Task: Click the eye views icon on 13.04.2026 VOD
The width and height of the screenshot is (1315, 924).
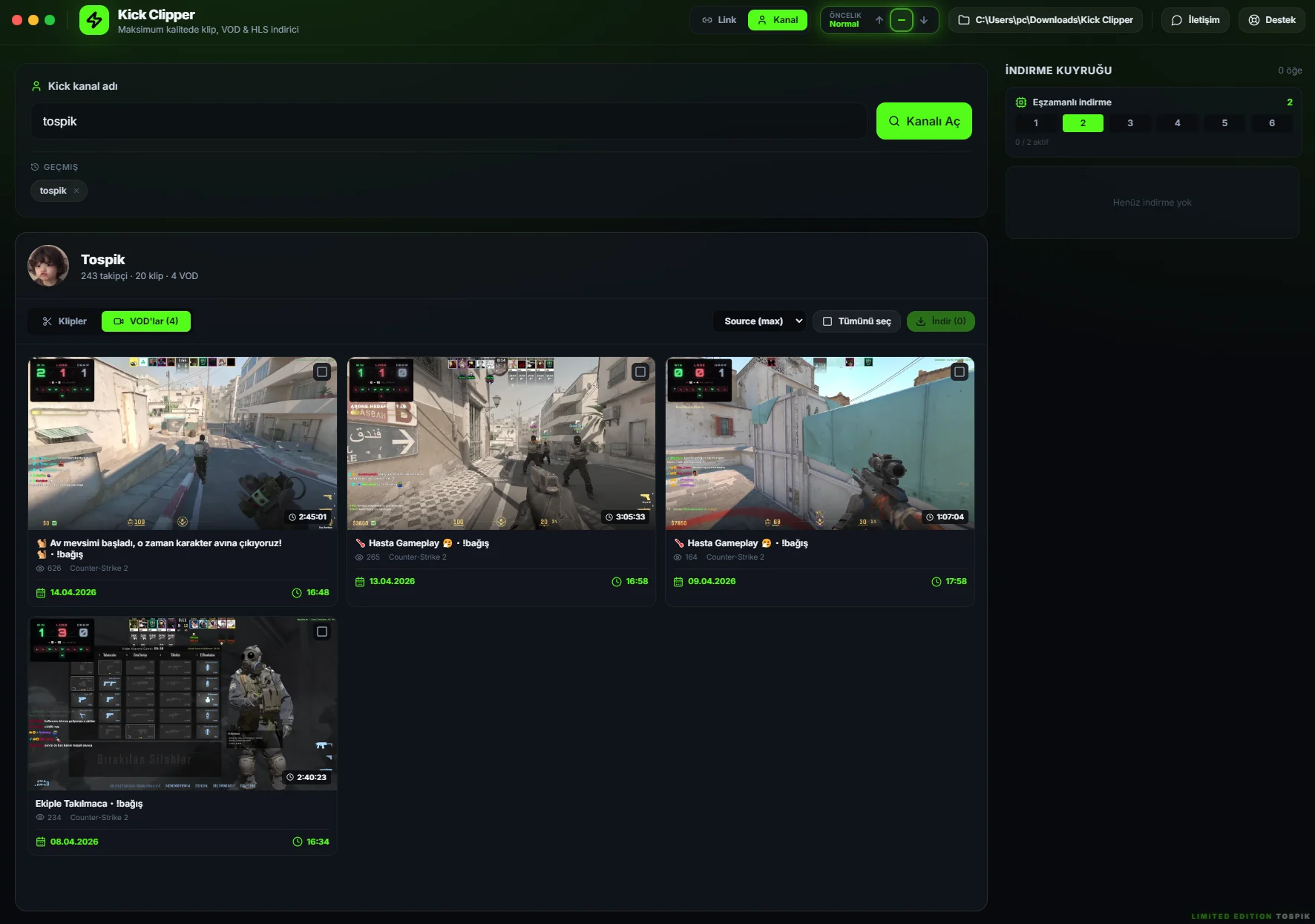Action: [x=359, y=557]
